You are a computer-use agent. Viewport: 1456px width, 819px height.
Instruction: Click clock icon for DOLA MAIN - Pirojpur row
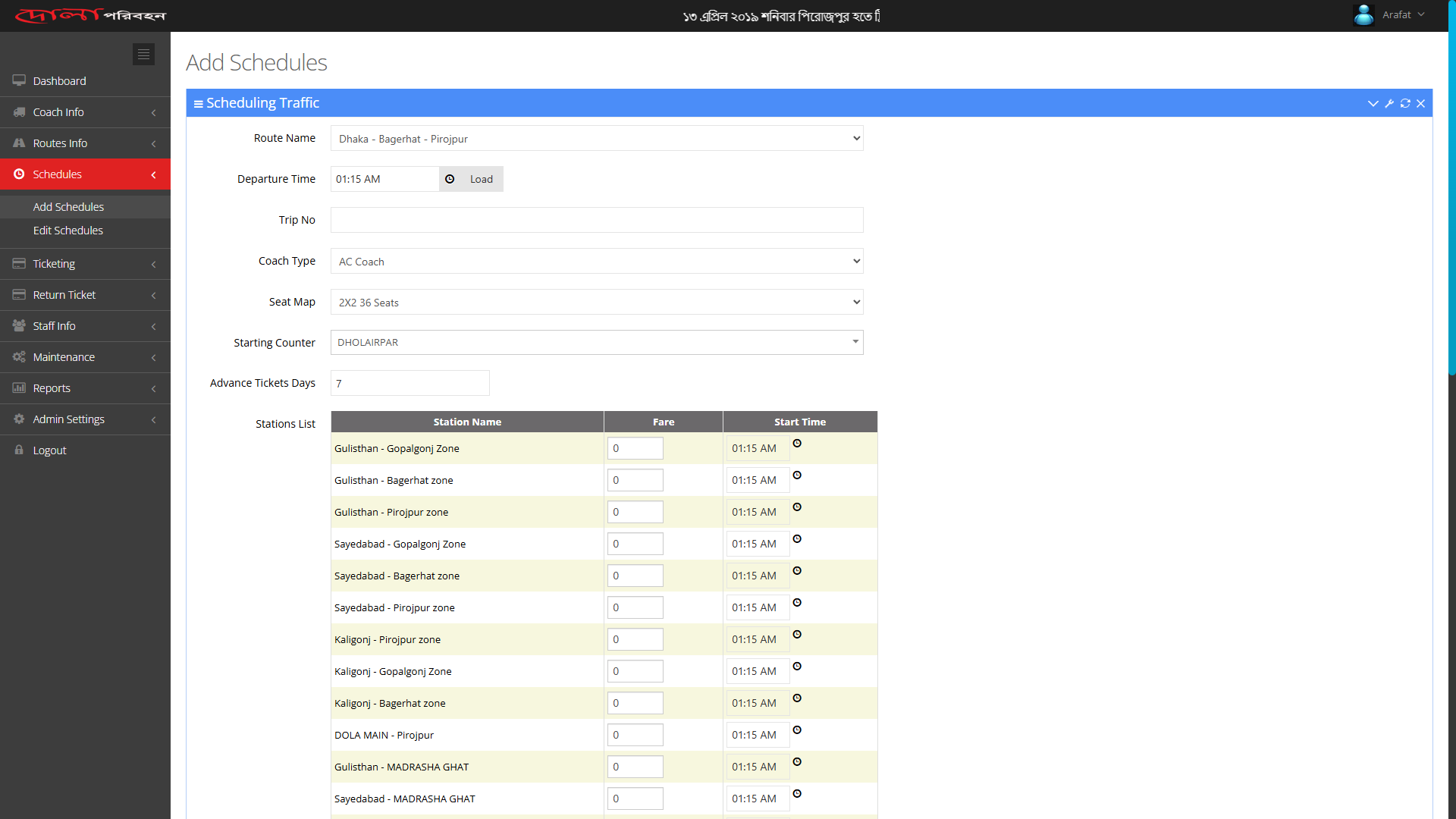tap(797, 730)
